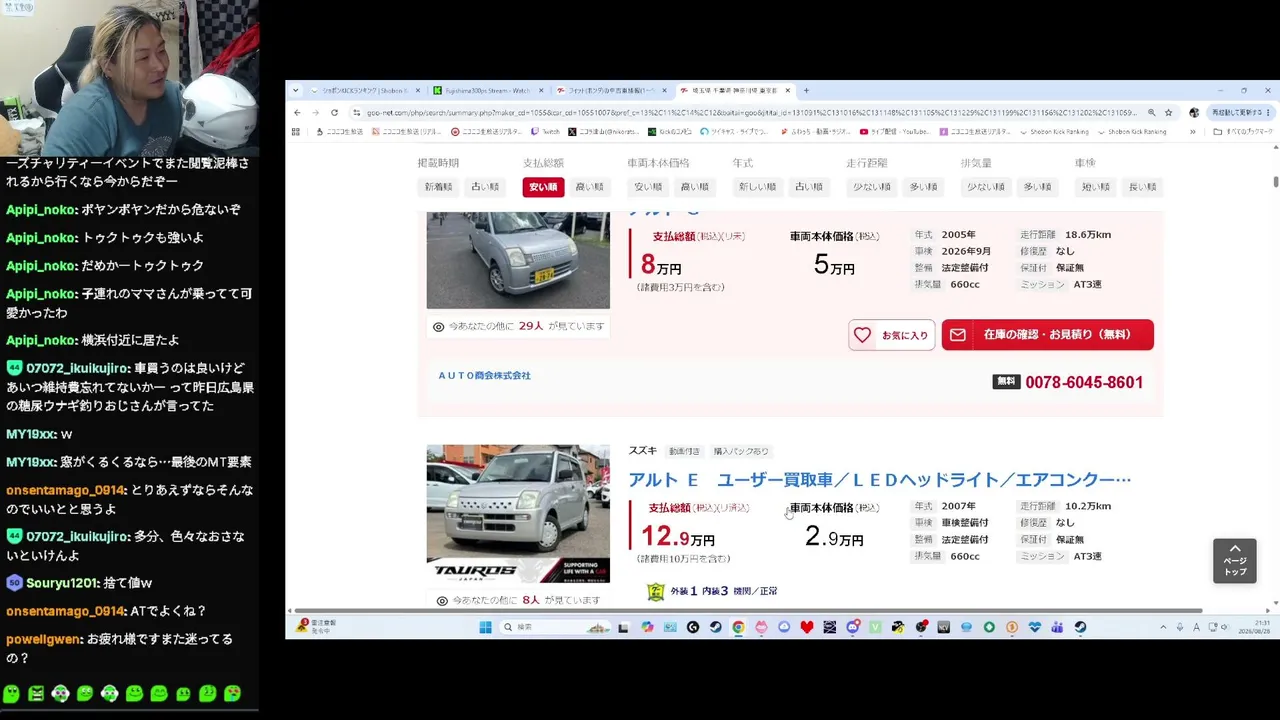
Task: Sort 年式 by 新しい順
Action: [x=757, y=187]
